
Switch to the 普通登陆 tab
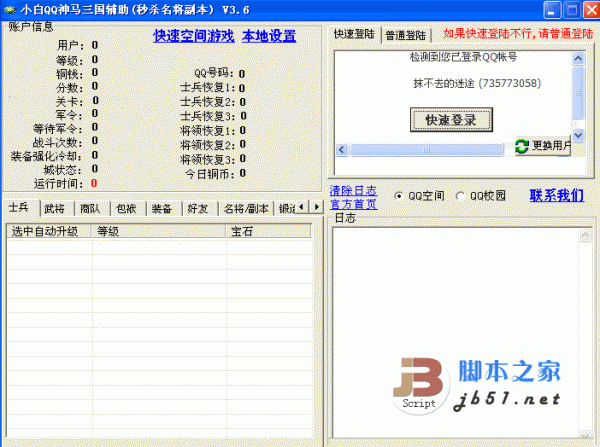tap(405, 35)
